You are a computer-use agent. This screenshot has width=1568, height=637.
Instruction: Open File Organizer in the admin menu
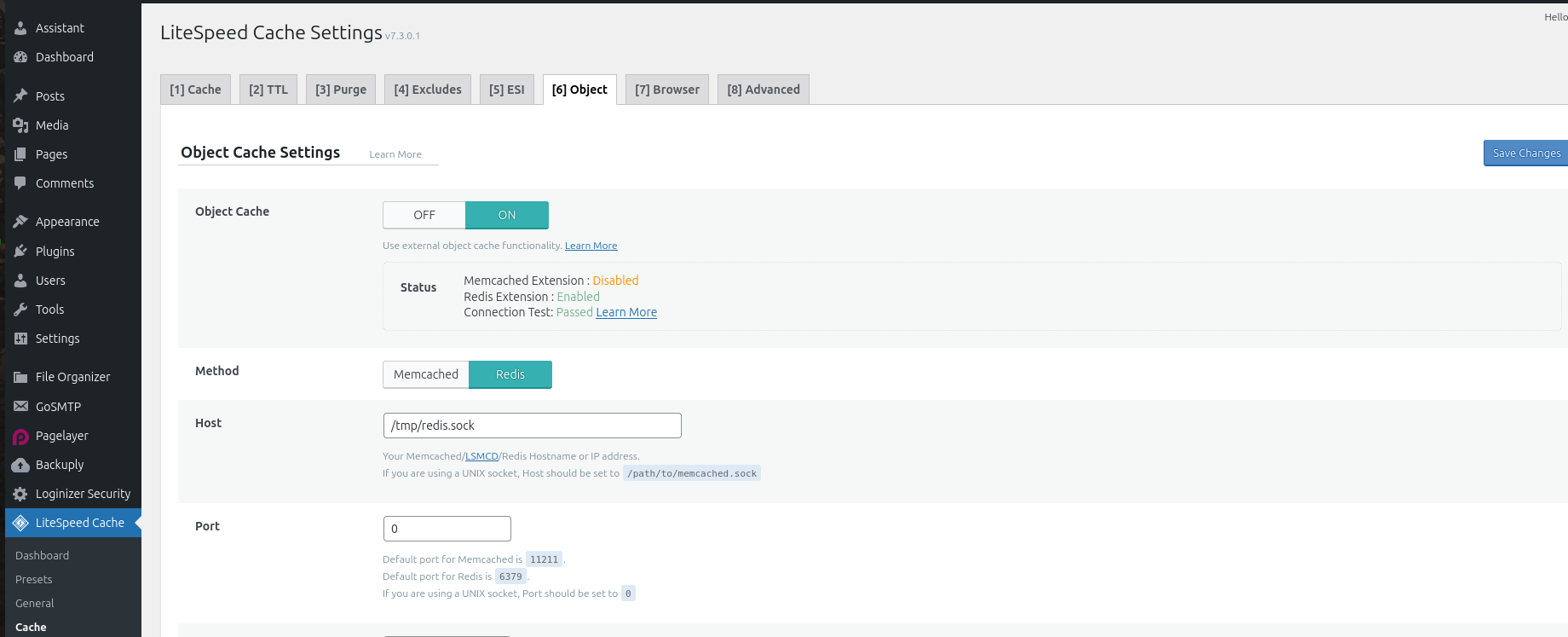[x=73, y=377]
